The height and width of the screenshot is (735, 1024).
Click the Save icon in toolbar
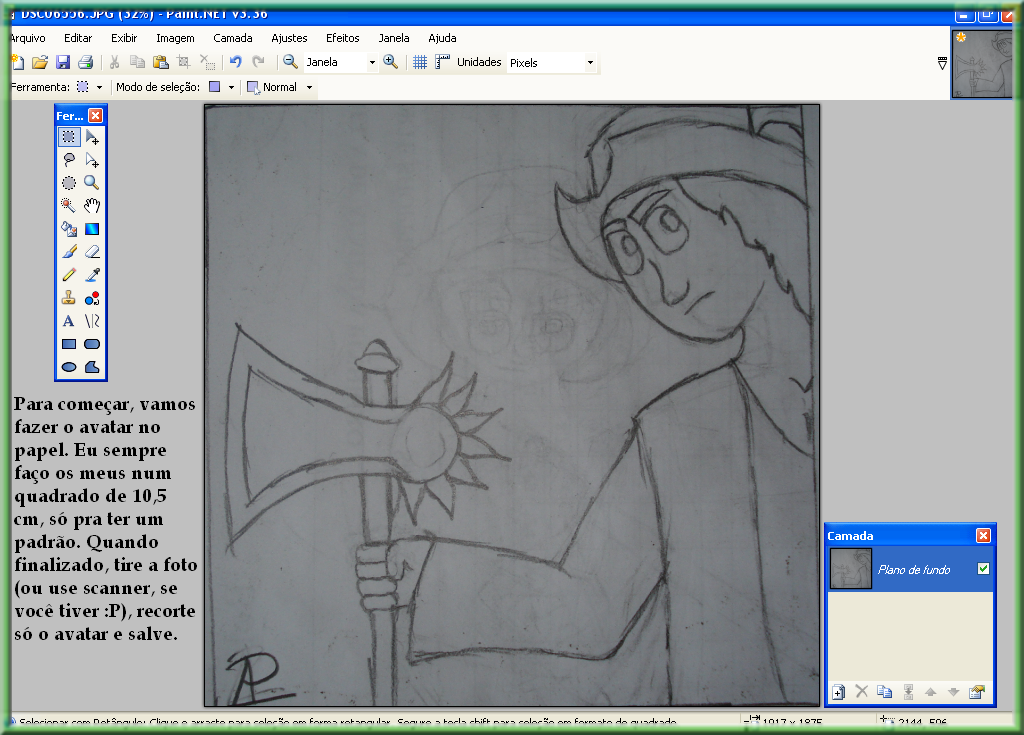(63, 62)
